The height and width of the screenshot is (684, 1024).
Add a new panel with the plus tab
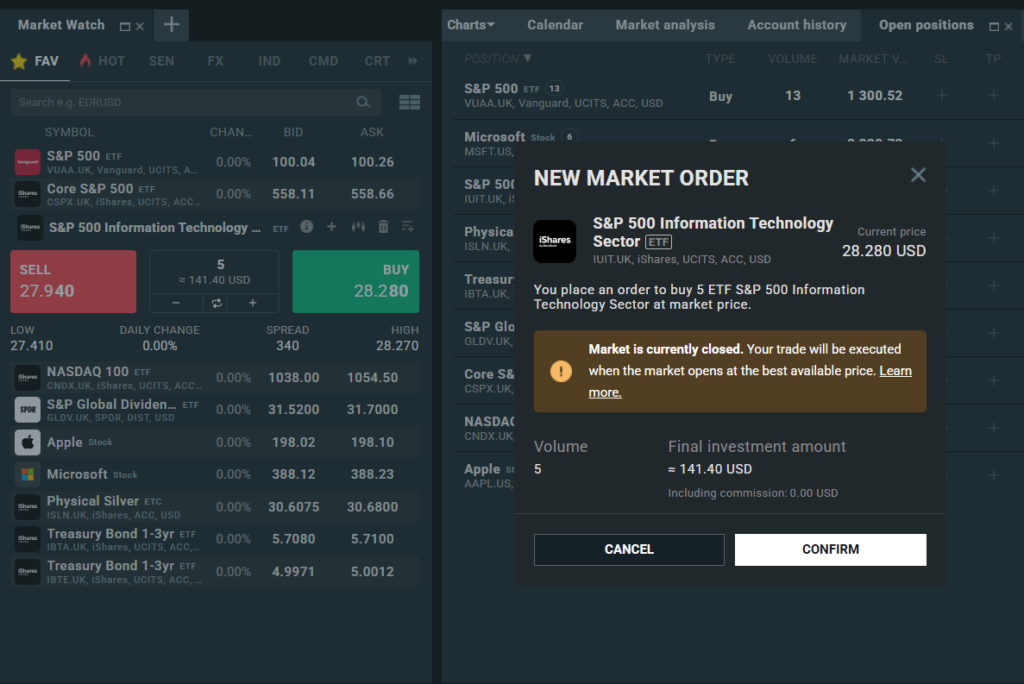pyautogui.click(x=171, y=25)
